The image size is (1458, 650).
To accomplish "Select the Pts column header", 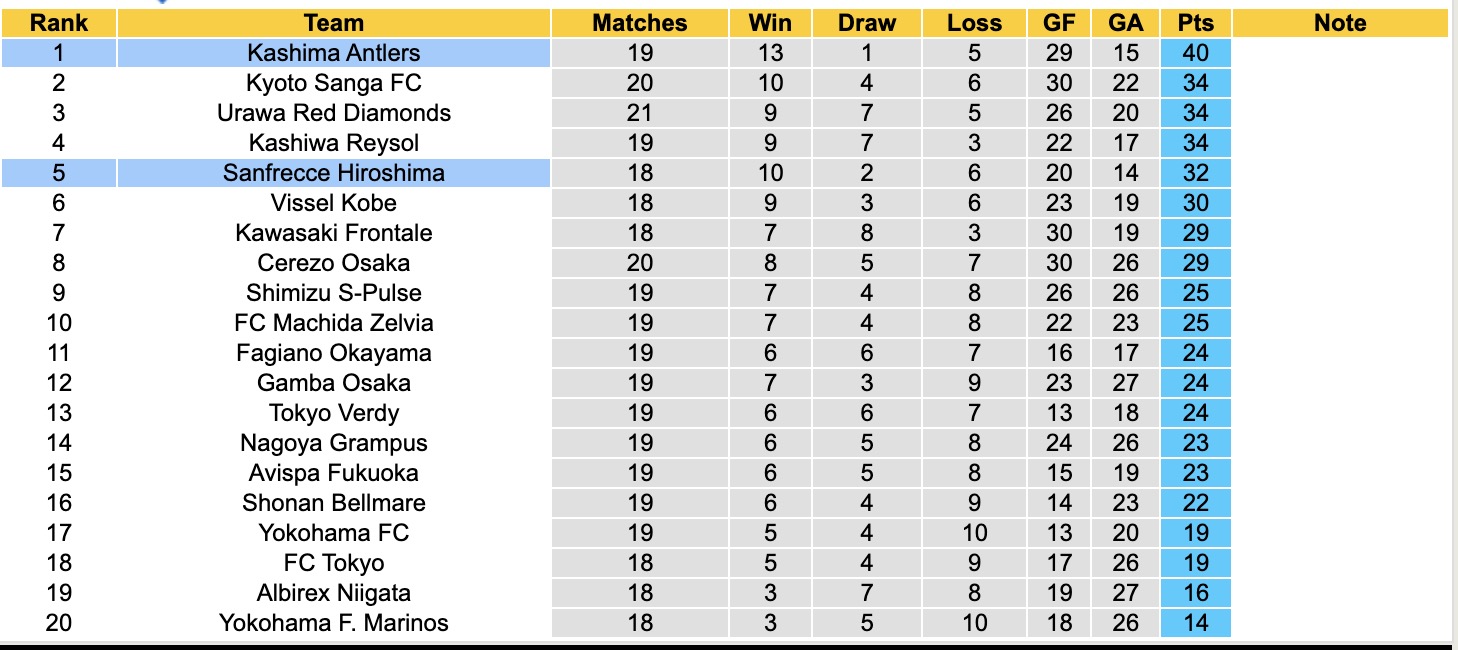I will (x=1195, y=23).
